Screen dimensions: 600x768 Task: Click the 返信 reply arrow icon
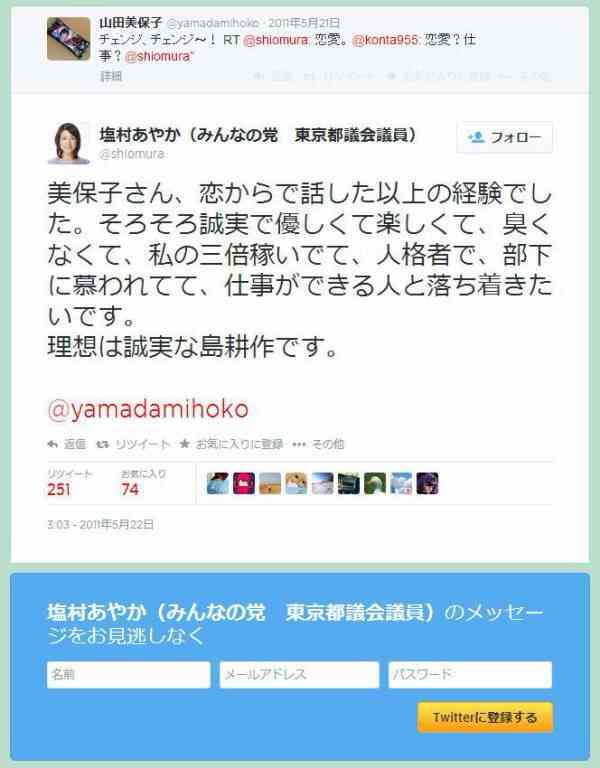tap(52, 444)
